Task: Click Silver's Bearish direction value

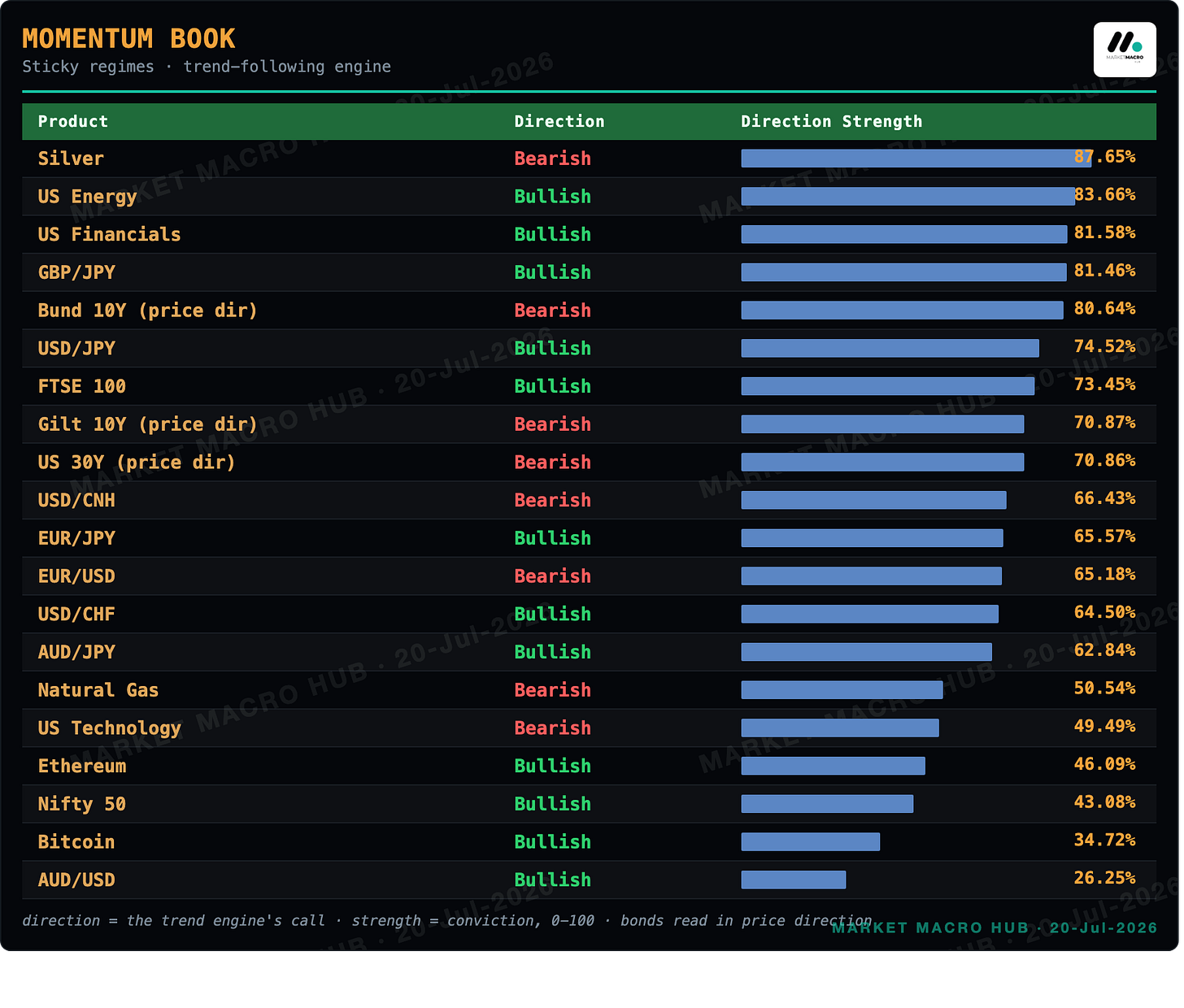Action: tap(553, 159)
